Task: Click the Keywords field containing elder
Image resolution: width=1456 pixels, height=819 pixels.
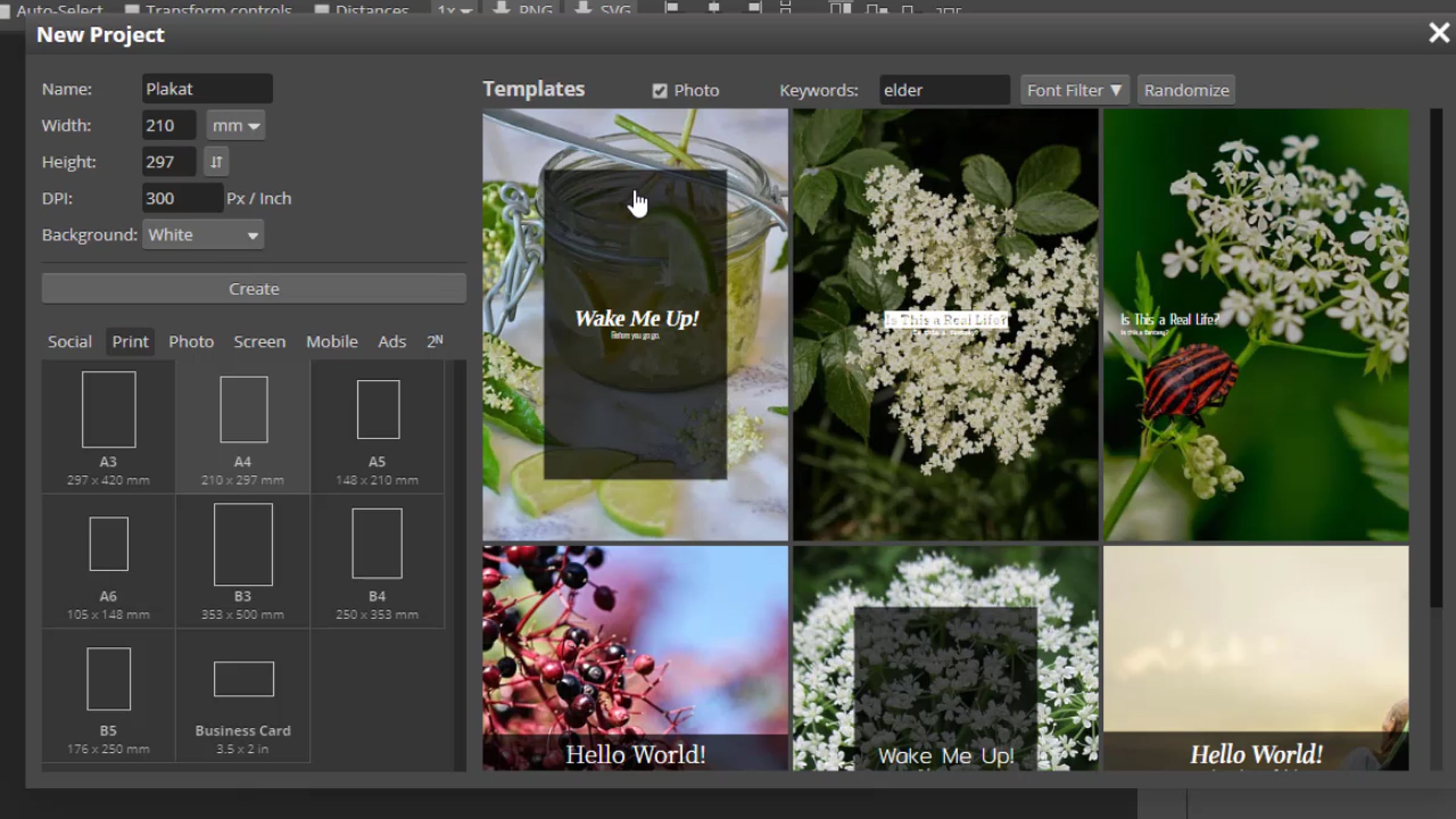Action: (x=945, y=90)
